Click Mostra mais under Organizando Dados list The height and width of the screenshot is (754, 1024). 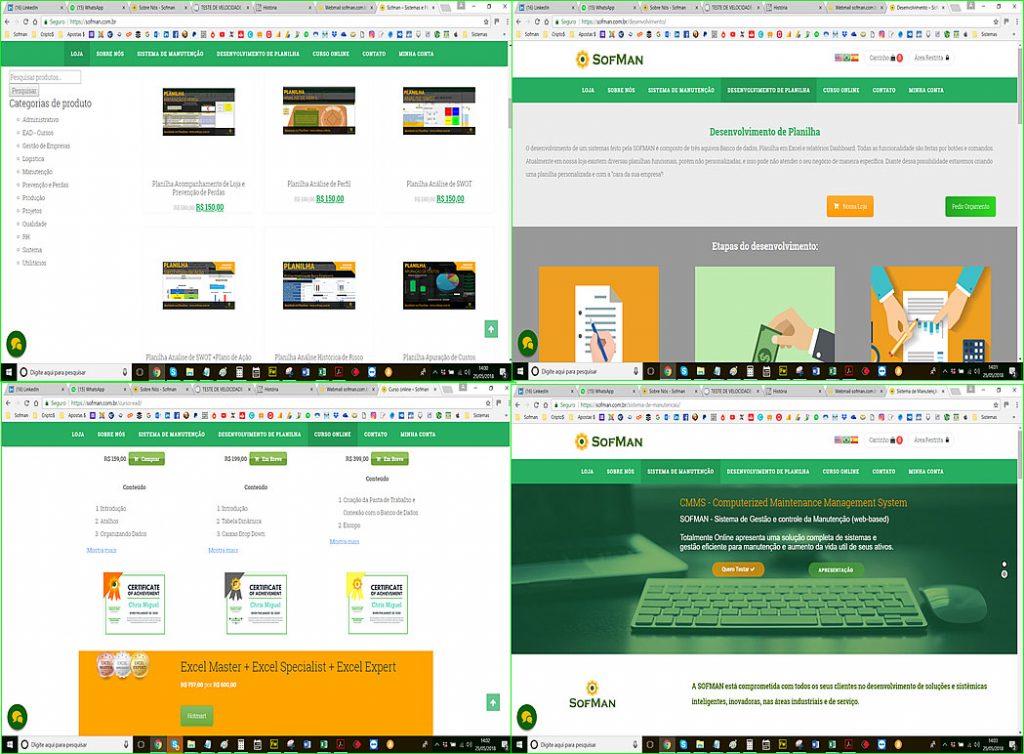pos(101,550)
